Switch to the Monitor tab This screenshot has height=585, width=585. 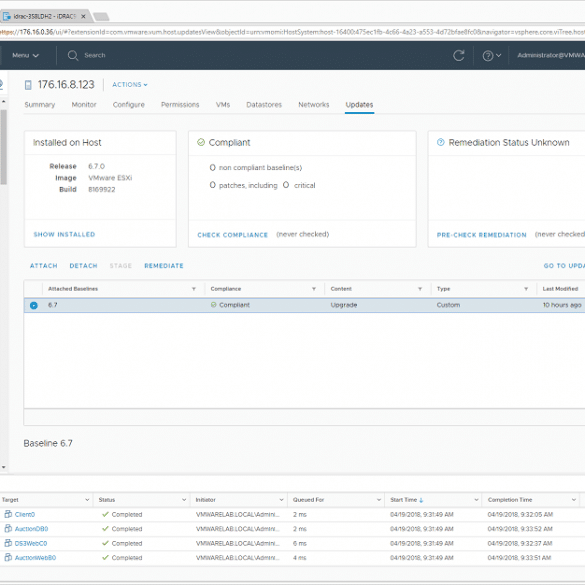[84, 105]
